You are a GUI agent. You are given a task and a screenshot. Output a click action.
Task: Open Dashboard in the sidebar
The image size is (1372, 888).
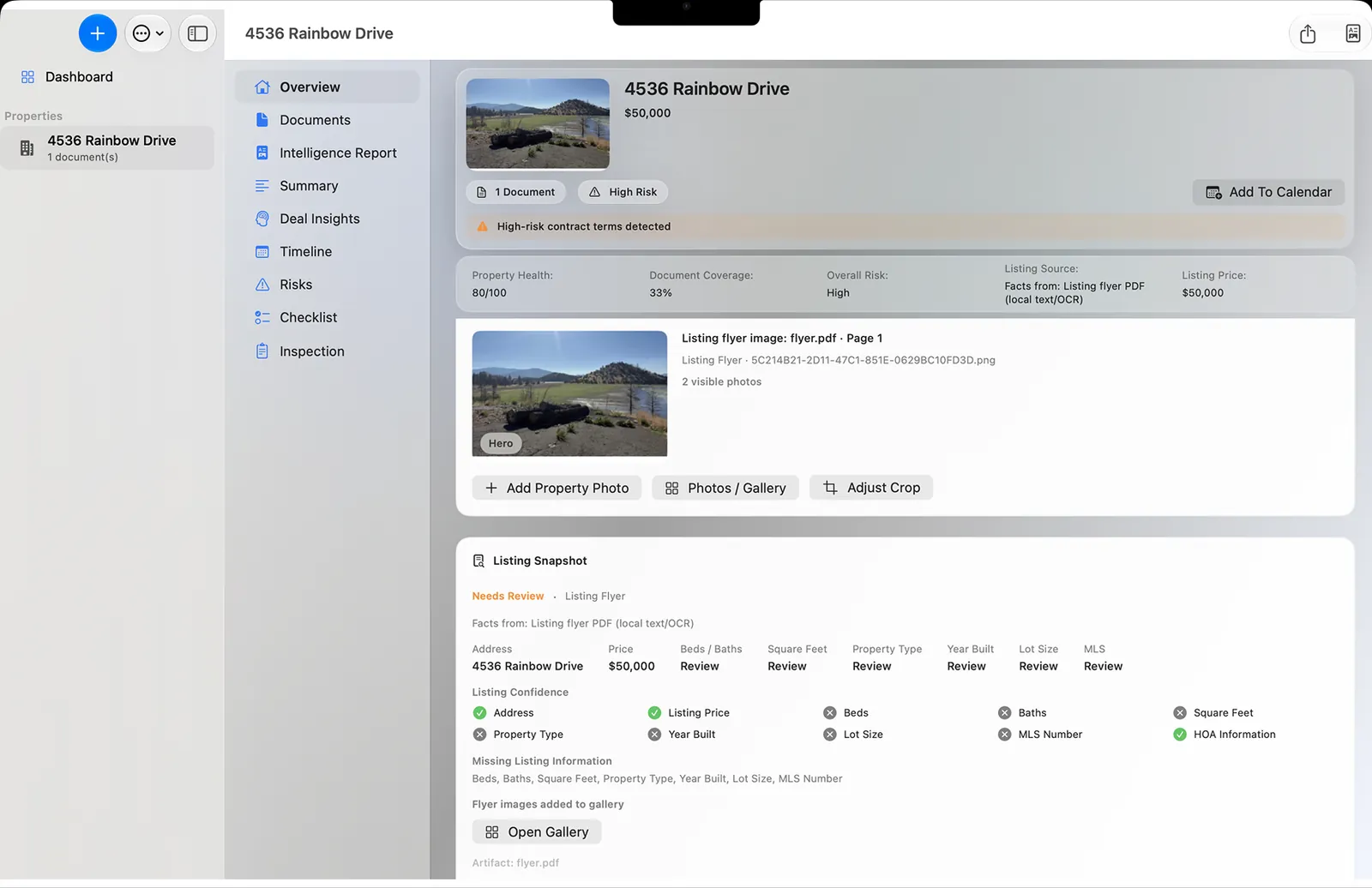pos(79,77)
